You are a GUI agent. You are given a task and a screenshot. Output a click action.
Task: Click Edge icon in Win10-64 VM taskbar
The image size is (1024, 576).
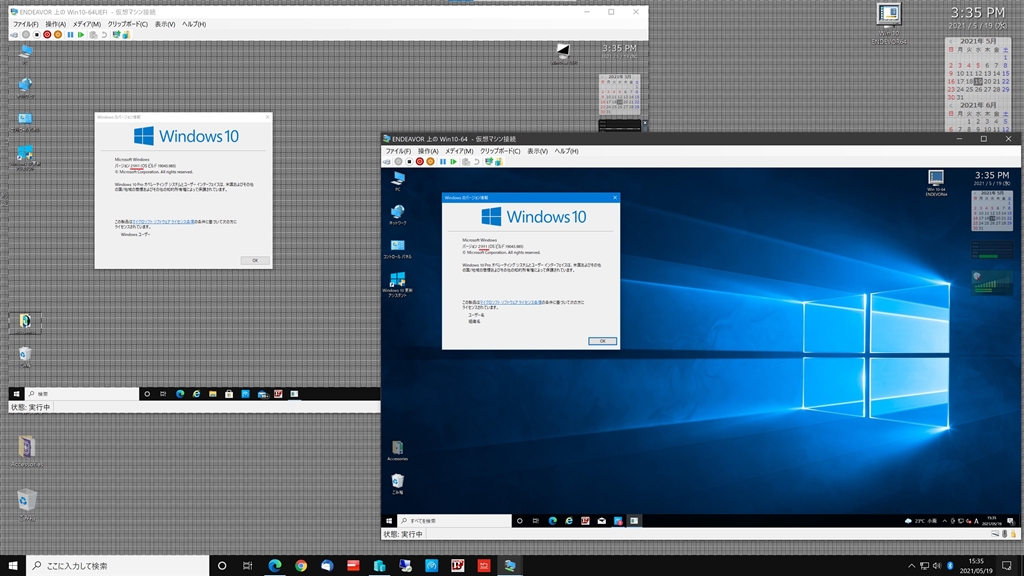[x=552, y=520]
